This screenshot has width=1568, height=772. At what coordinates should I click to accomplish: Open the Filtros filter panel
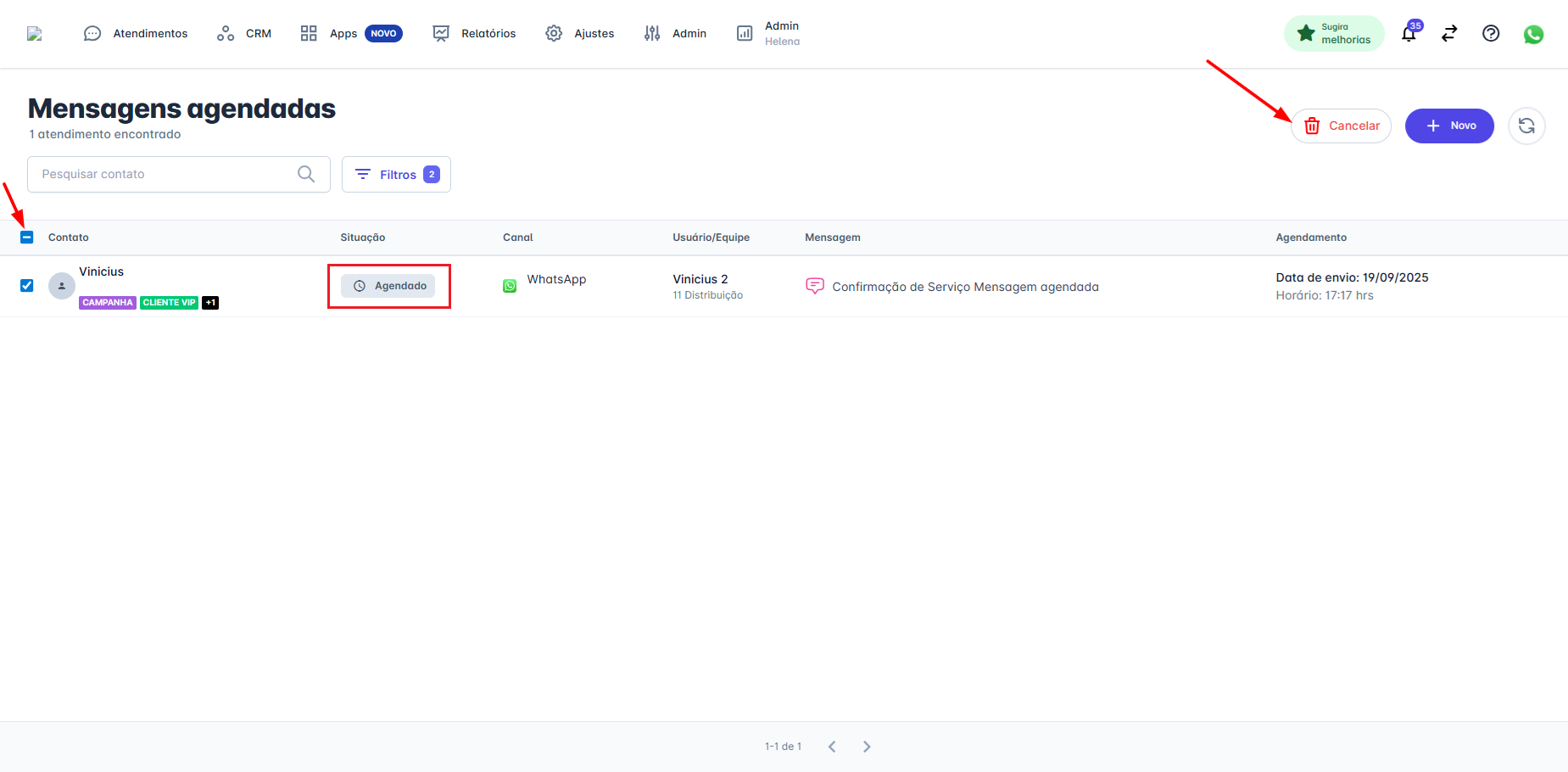396,175
